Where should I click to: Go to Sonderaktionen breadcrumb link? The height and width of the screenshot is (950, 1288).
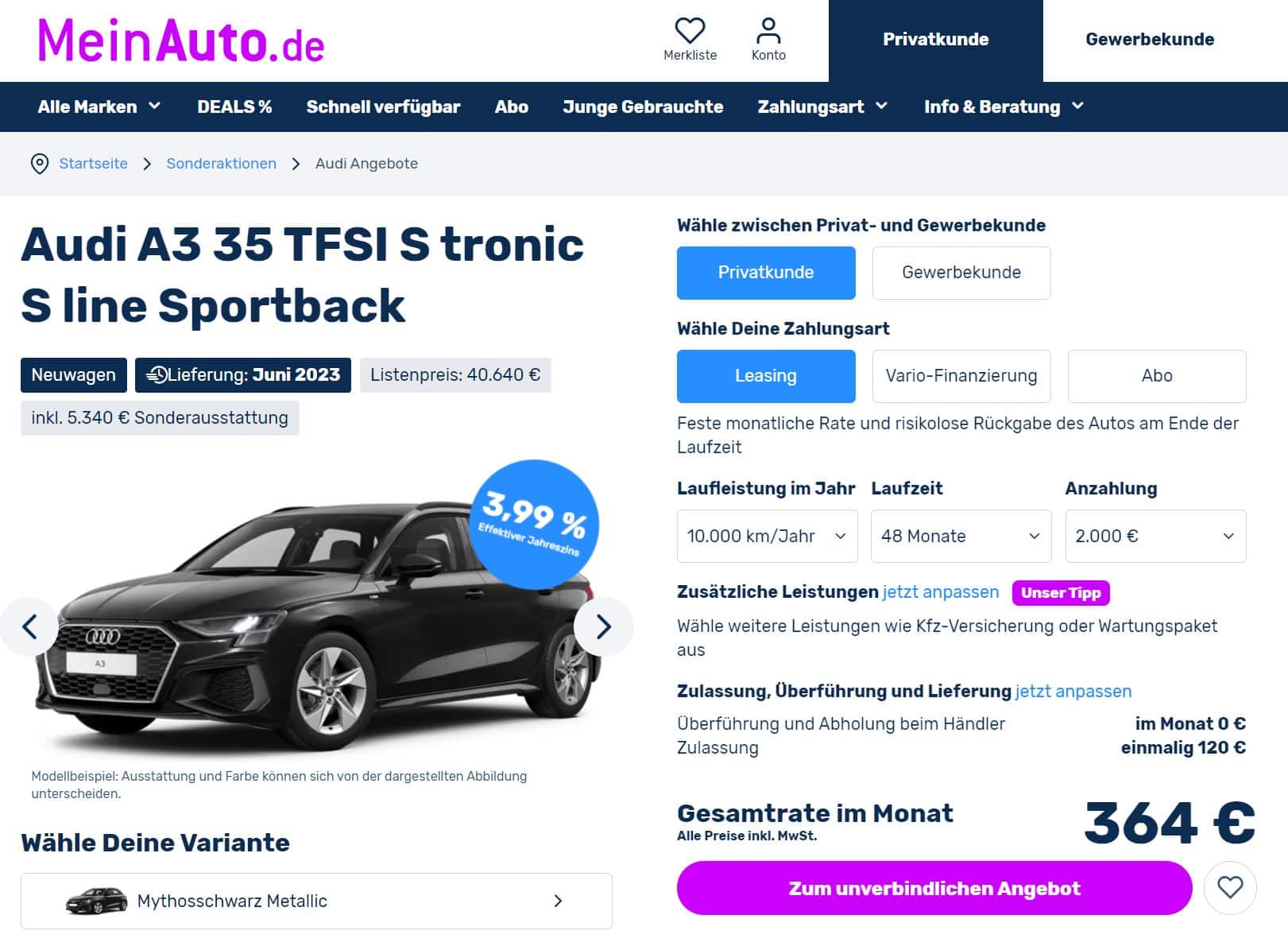pyautogui.click(x=221, y=164)
